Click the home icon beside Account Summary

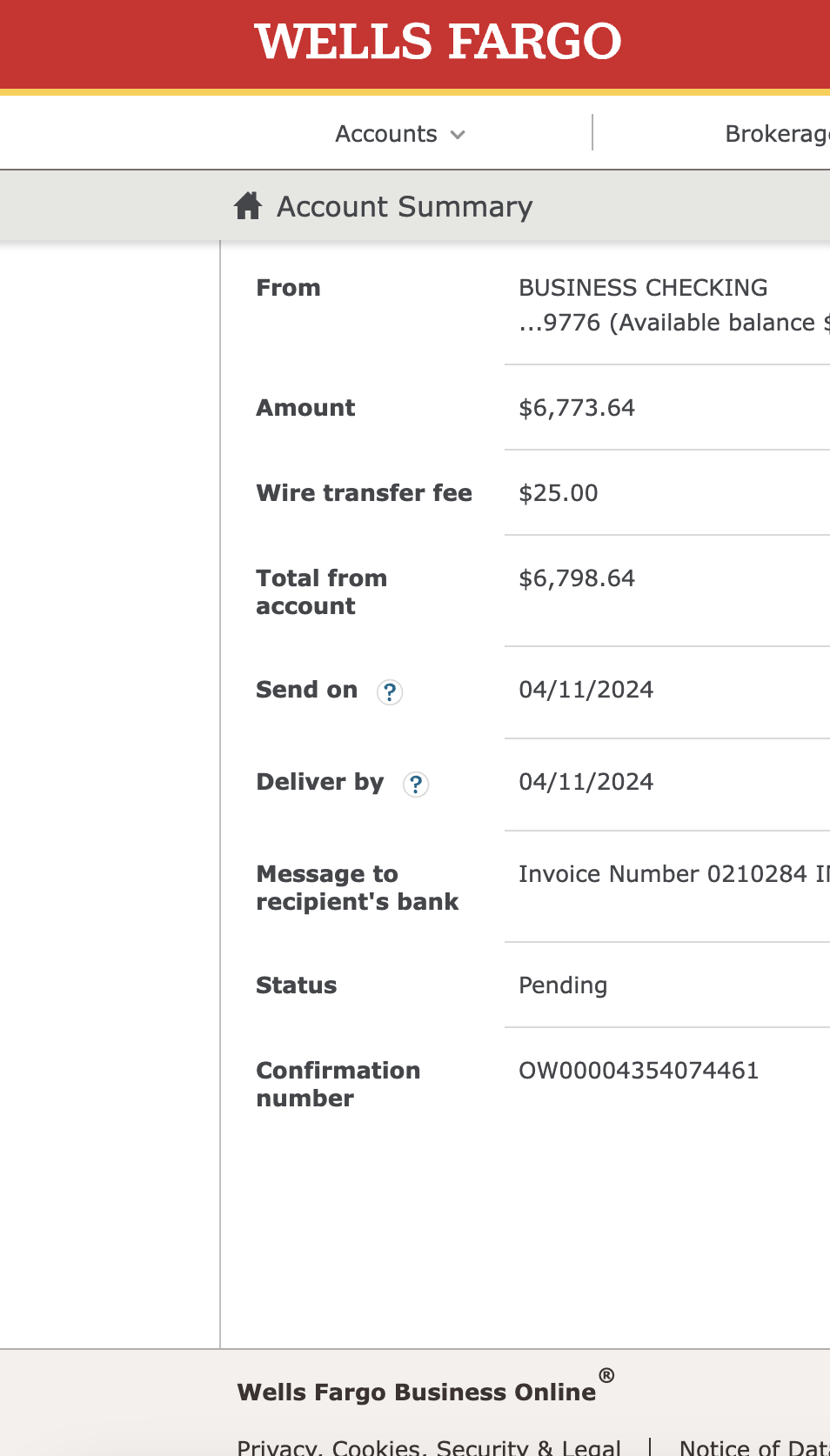click(248, 206)
